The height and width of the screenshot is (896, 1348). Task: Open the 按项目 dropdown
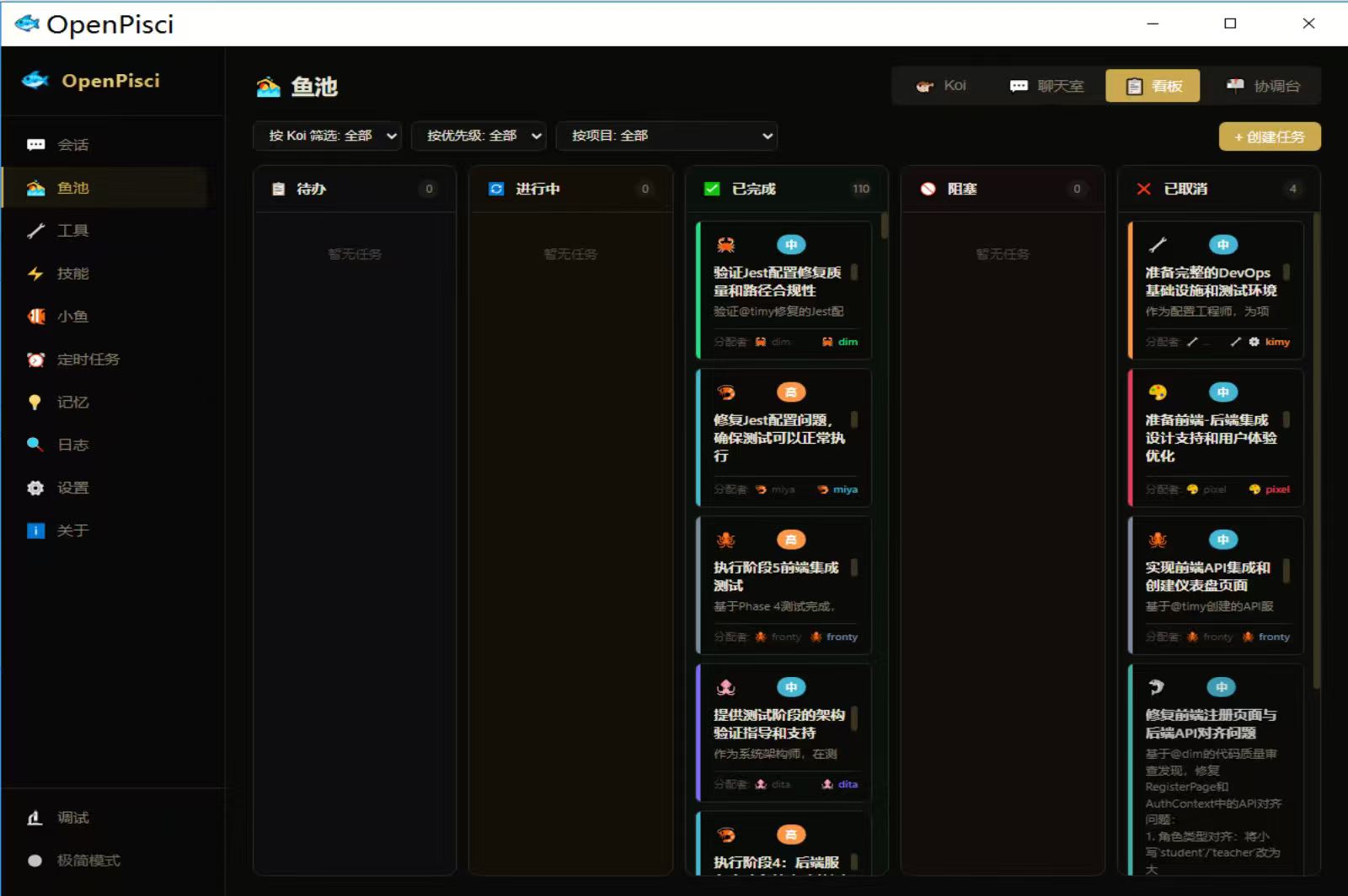pyautogui.click(x=666, y=136)
